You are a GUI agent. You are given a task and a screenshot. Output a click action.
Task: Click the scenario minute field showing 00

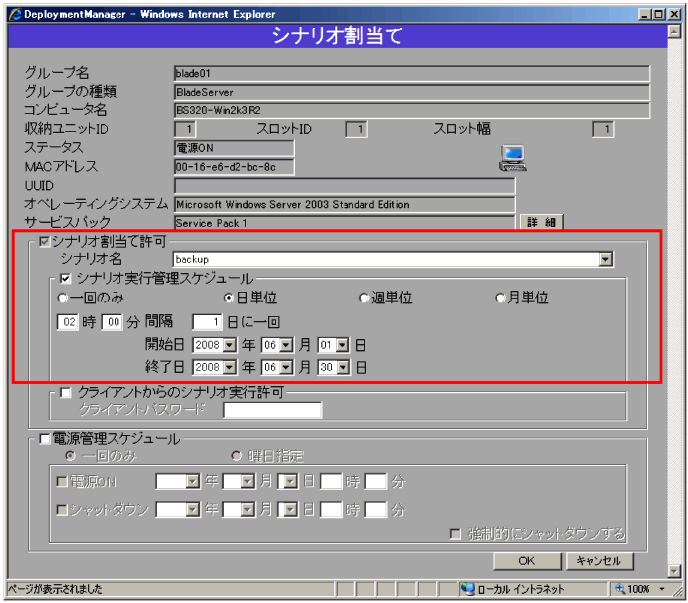point(112,322)
